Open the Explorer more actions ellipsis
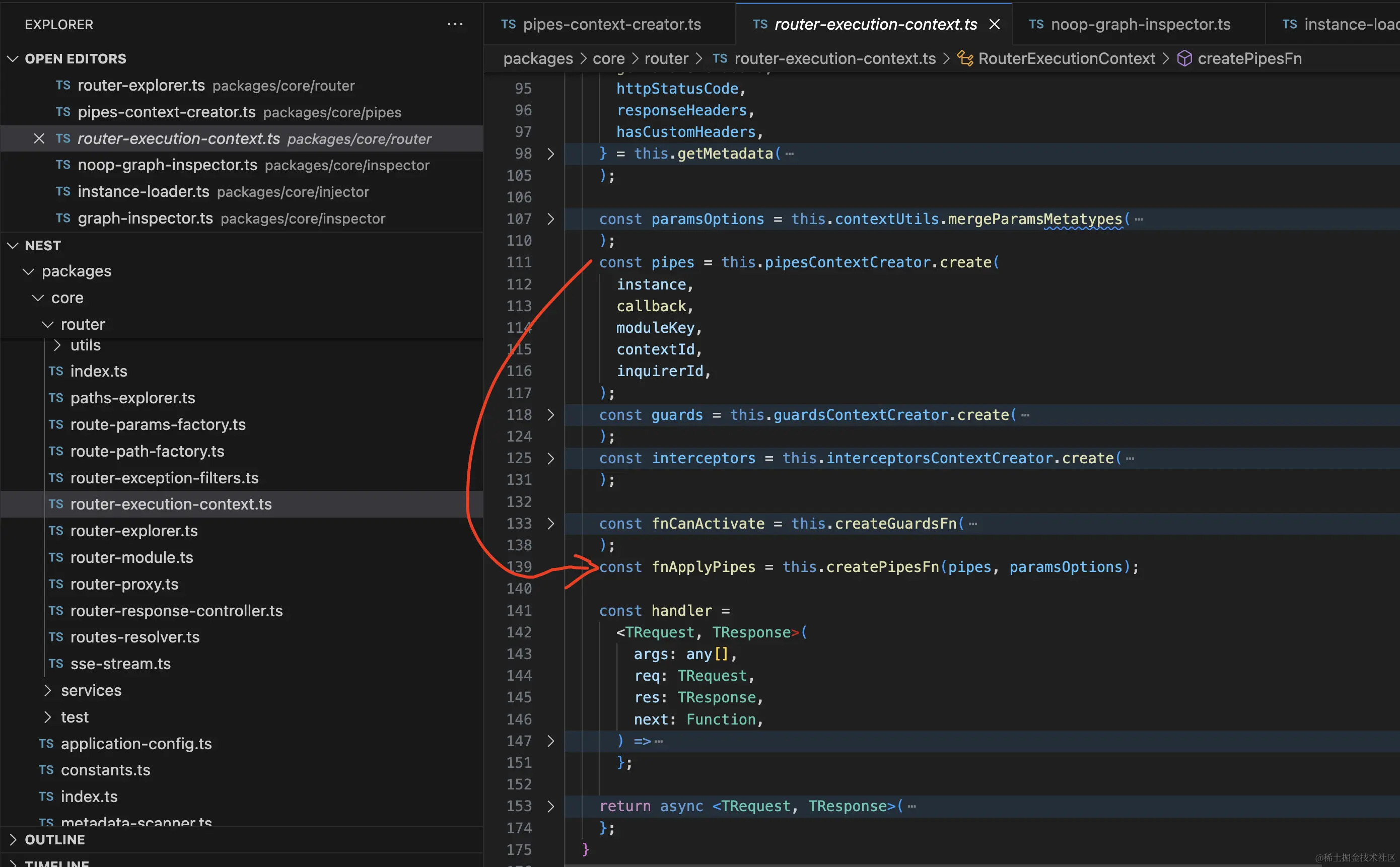The image size is (1400, 867). coord(455,24)
